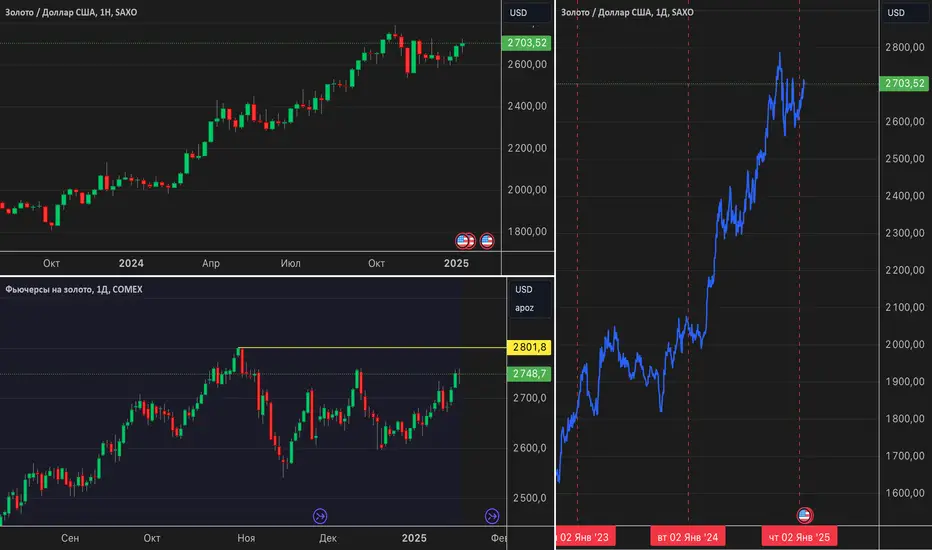Click the 'Золото / Доллар США, 1Д, SAXO' title
The image size is (932, 550).
pos(627,12)
